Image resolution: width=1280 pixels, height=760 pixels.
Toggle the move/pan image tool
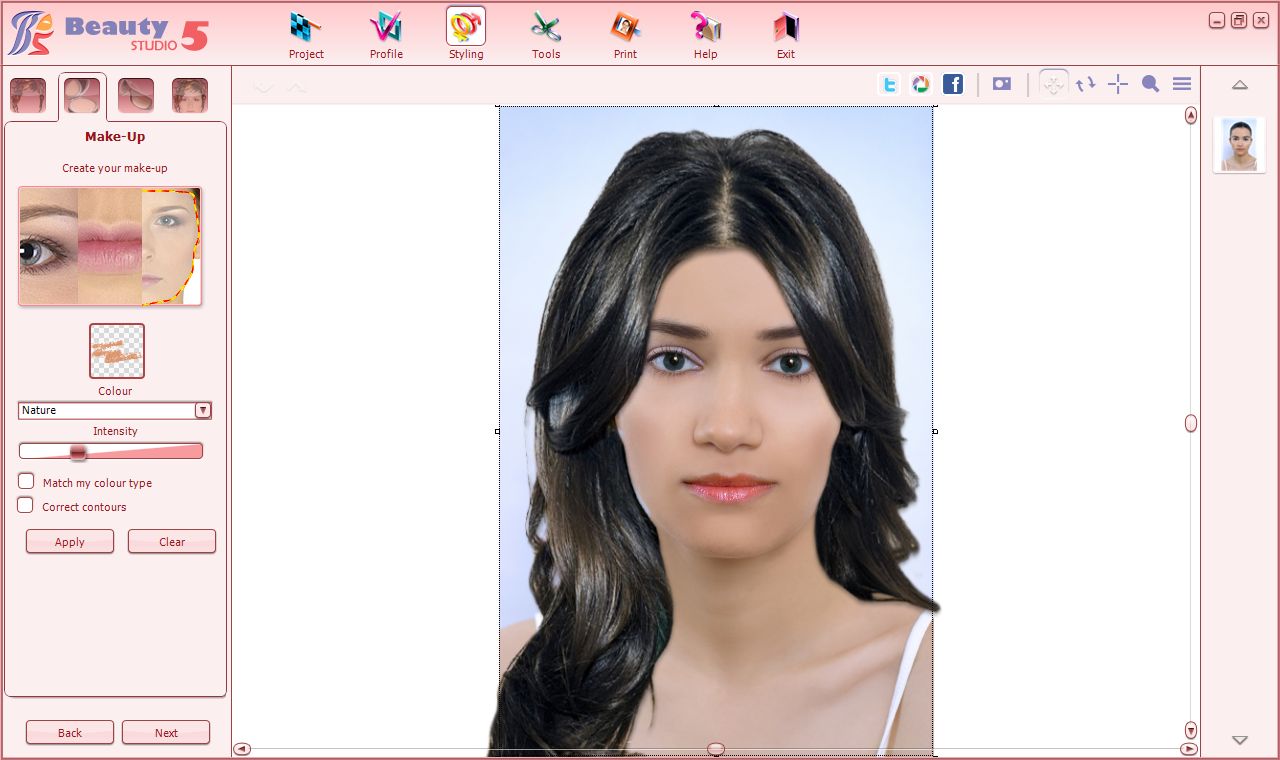pyautogui.click(x=1054, y=85)
